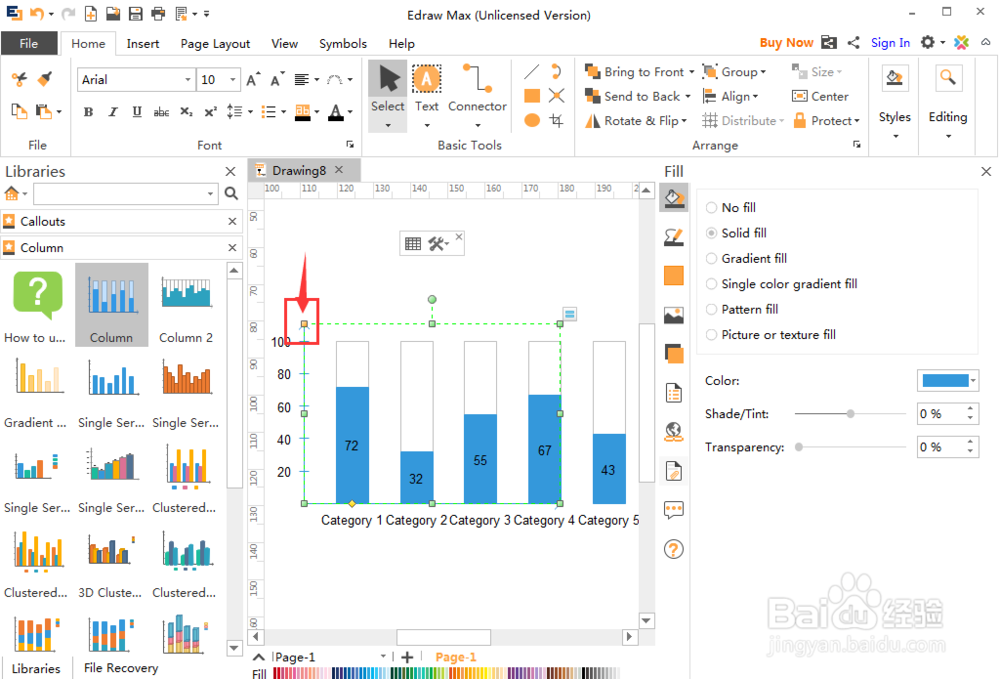Screen dimensions: 1000x679
Task: Select the Pattern fill option
Action: 742,309
